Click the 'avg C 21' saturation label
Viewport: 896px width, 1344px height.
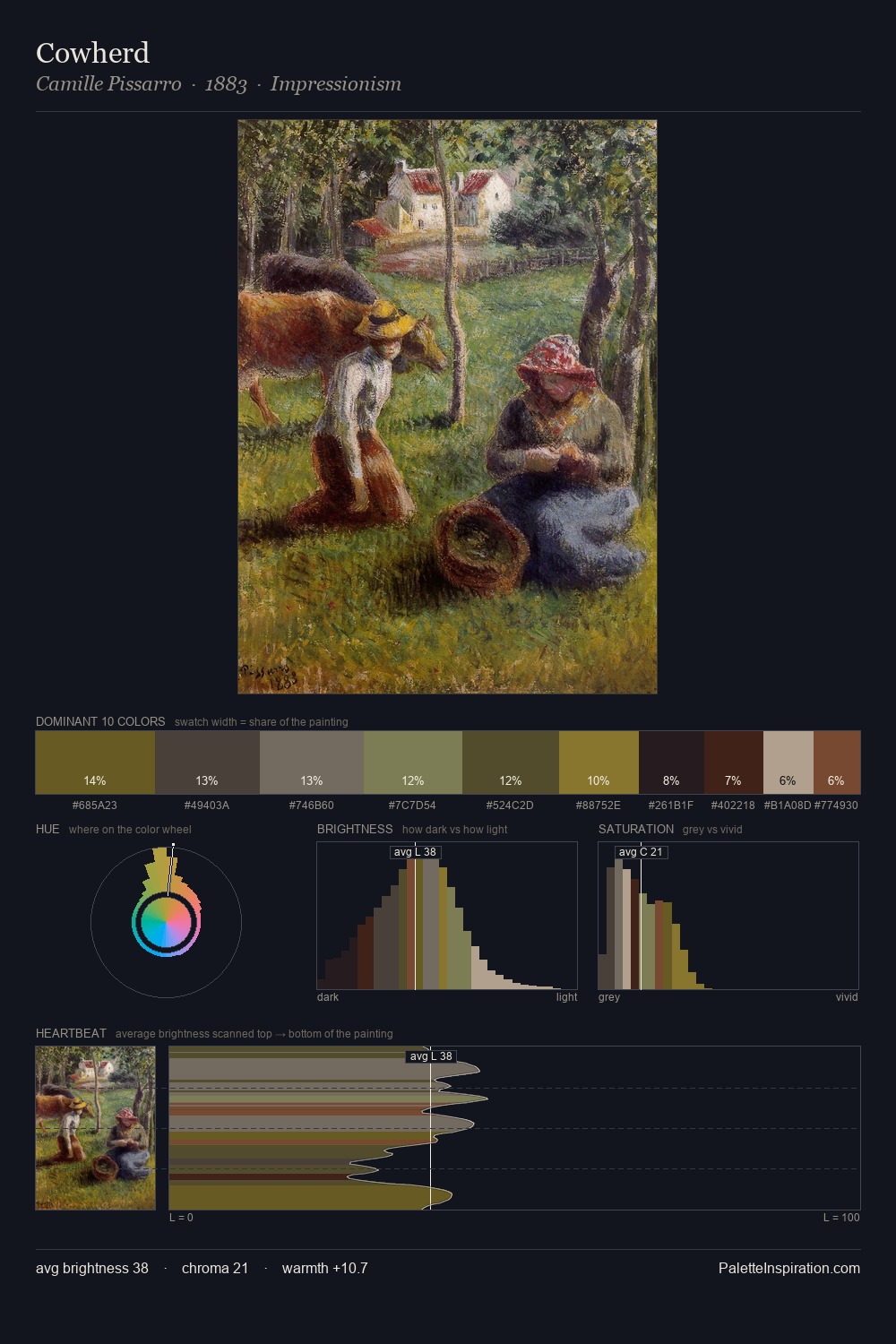(641, 852)
